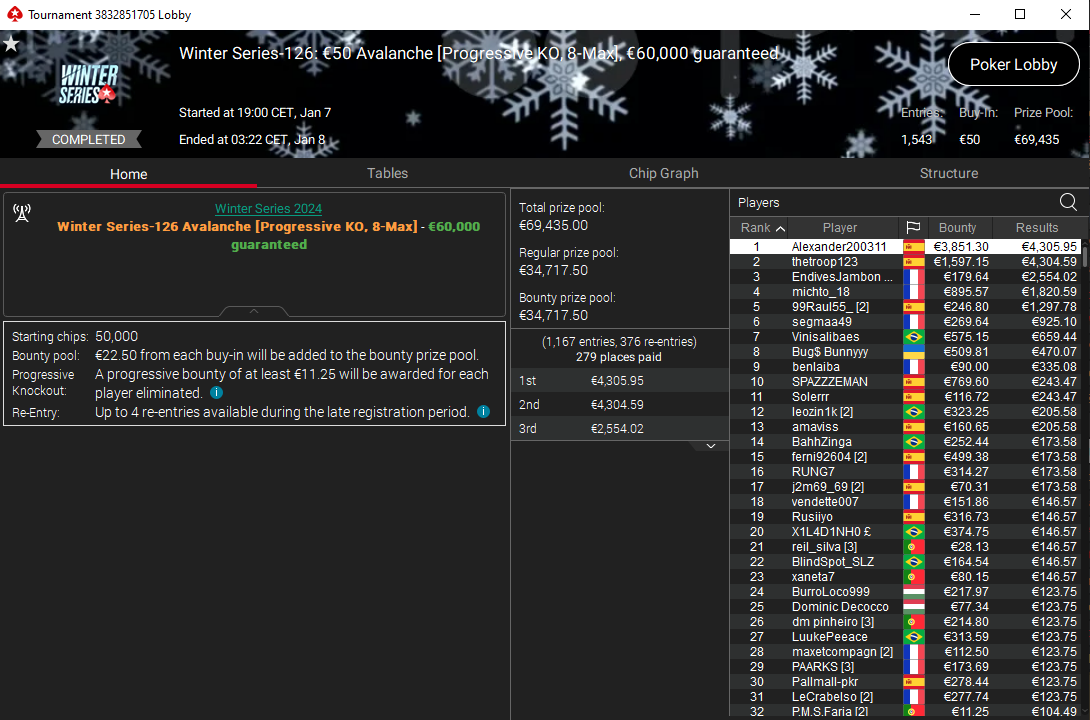This screenshot has width=1090, height=720.
Task: Click the 1st place payout row
Action: tap(619, 381)
